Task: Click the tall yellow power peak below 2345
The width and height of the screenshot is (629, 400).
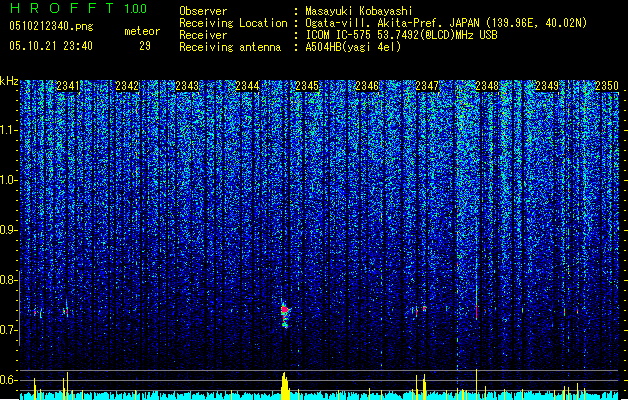Action: (x=285, y=386)
